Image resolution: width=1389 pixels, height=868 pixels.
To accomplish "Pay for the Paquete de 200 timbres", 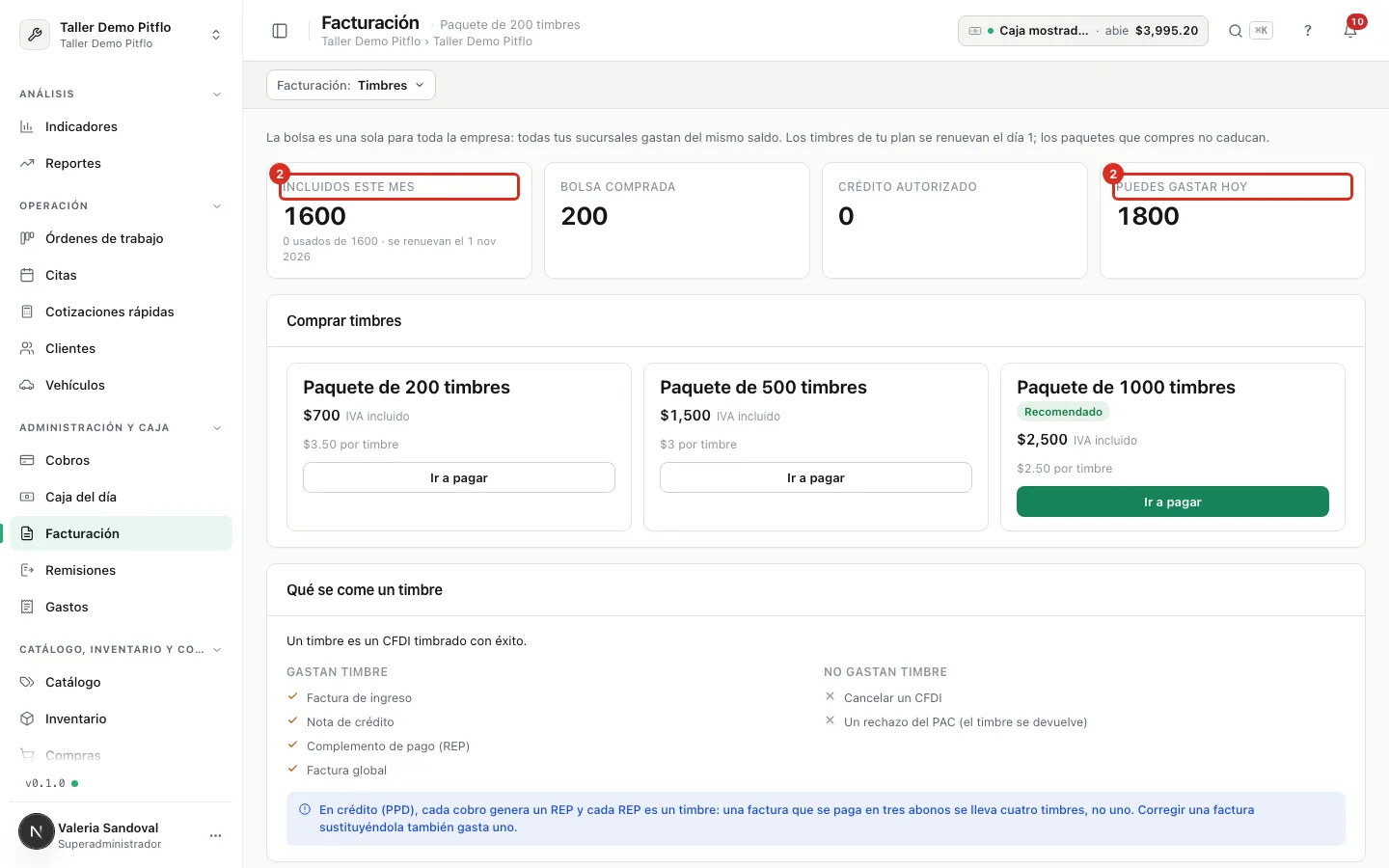I will [x=459, y=477].
